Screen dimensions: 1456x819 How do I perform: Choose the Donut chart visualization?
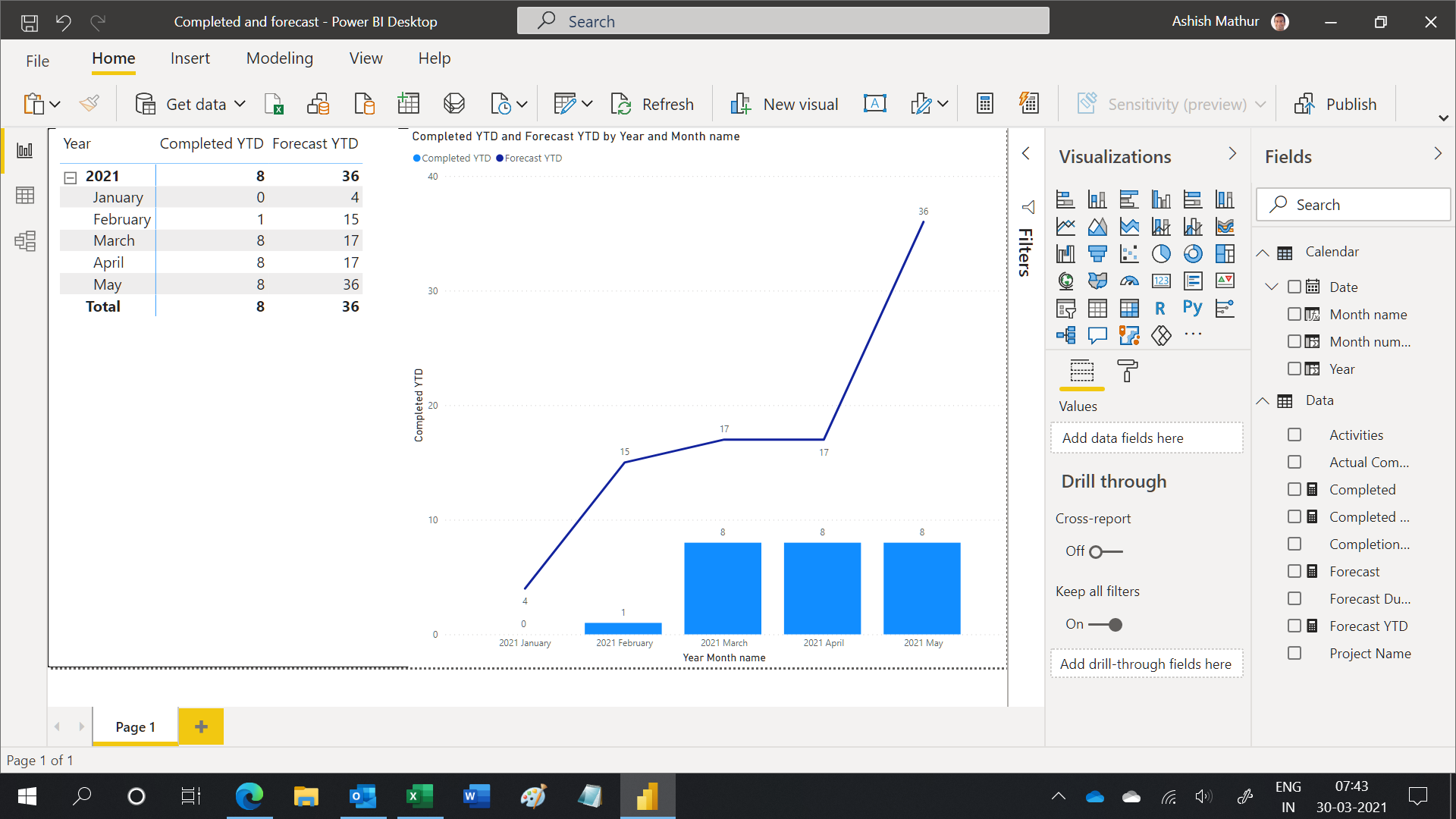coord(1193,253)
